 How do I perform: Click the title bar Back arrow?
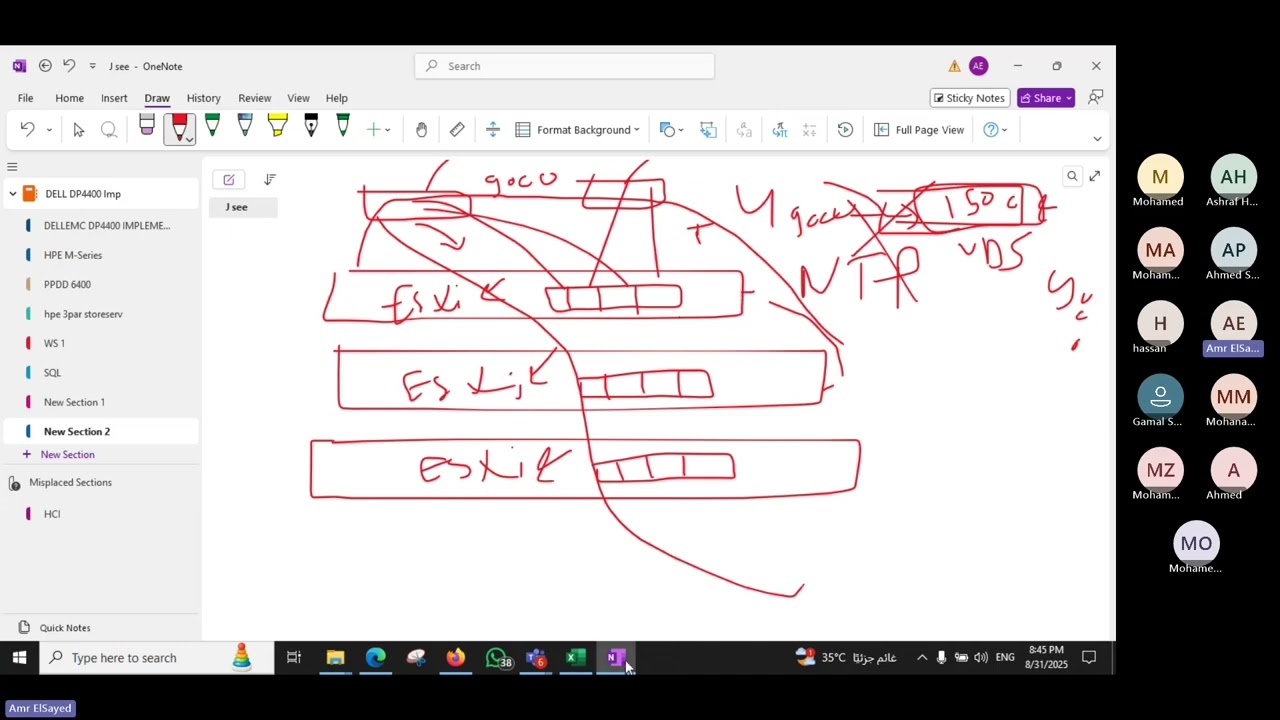coord(45,66)
